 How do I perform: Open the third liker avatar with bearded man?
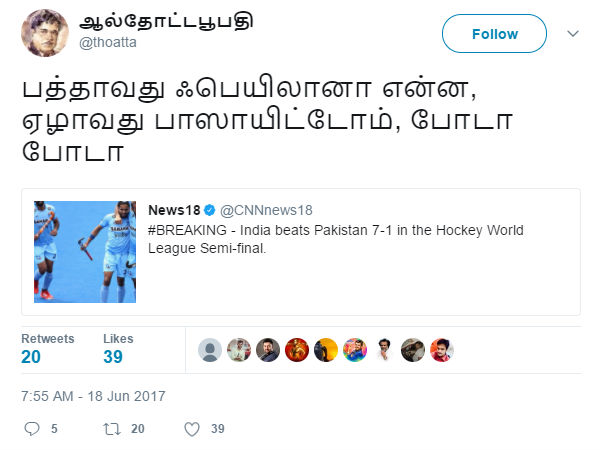tap(268, 350)
